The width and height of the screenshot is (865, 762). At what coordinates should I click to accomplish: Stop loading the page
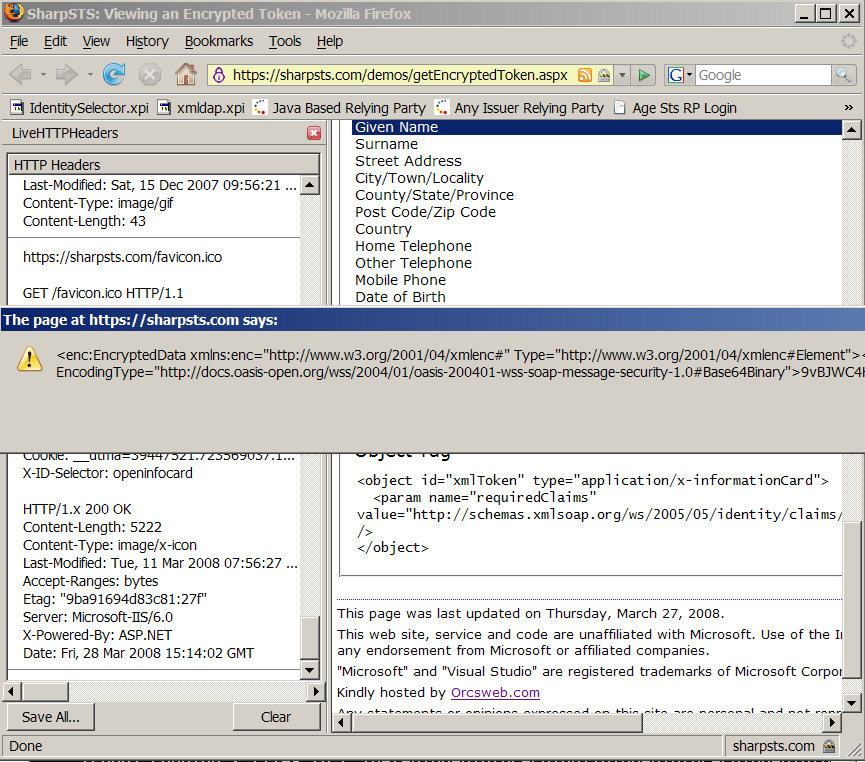pyautogui.click(x=149, y=74)
